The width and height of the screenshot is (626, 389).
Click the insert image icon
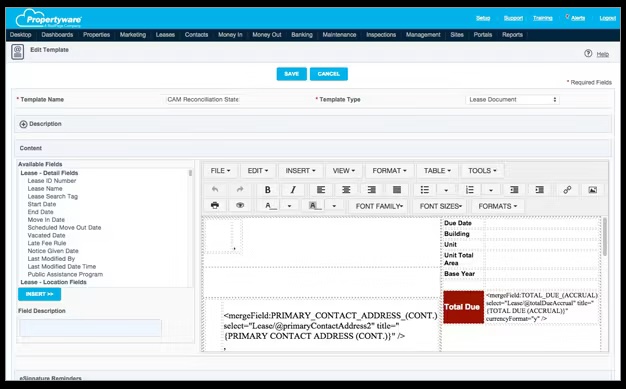pyautogui.click(x=593, y=190)
